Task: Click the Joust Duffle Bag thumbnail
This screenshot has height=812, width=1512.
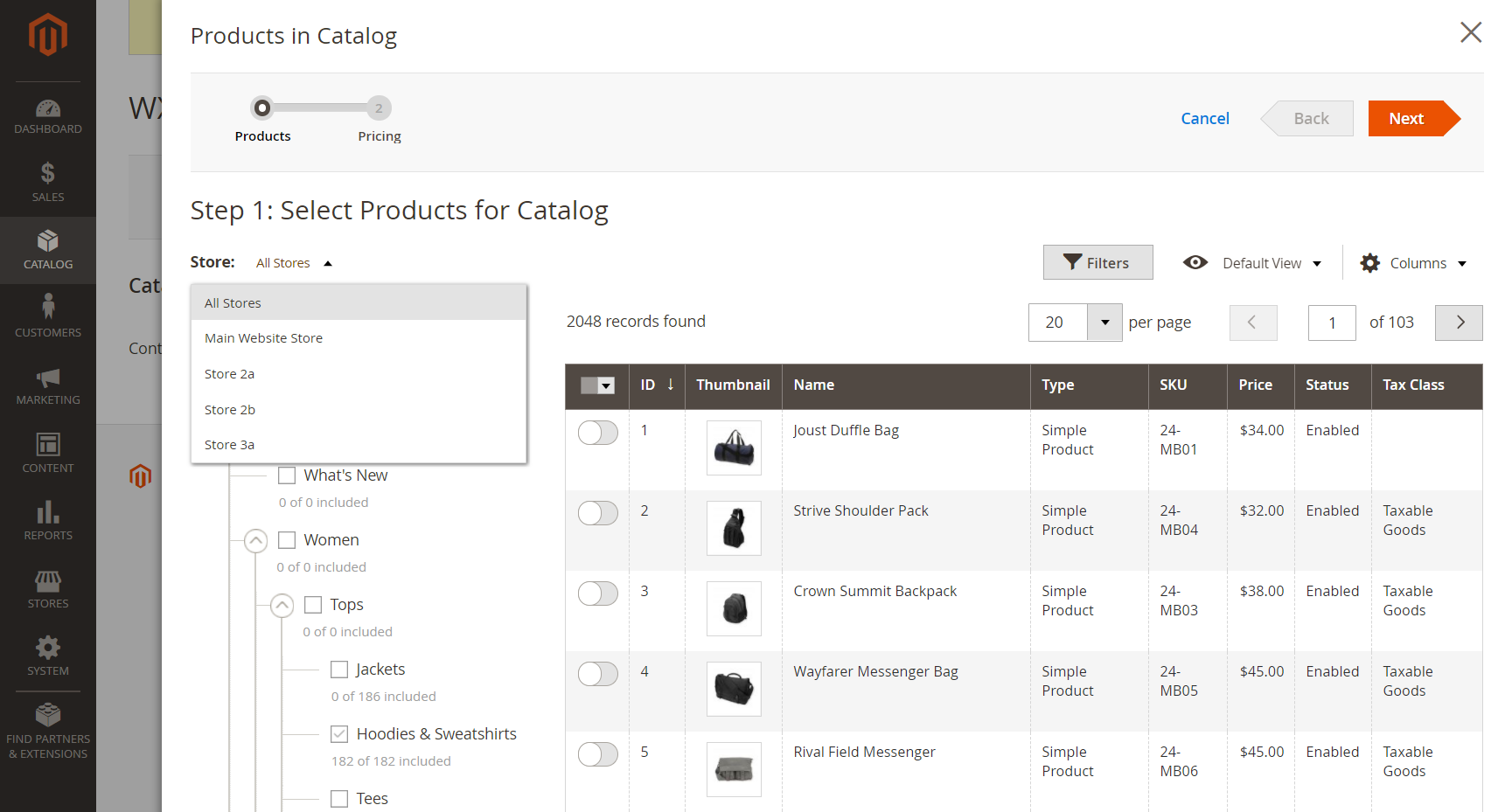Action: pyautogui.click(x=734, y=448)
